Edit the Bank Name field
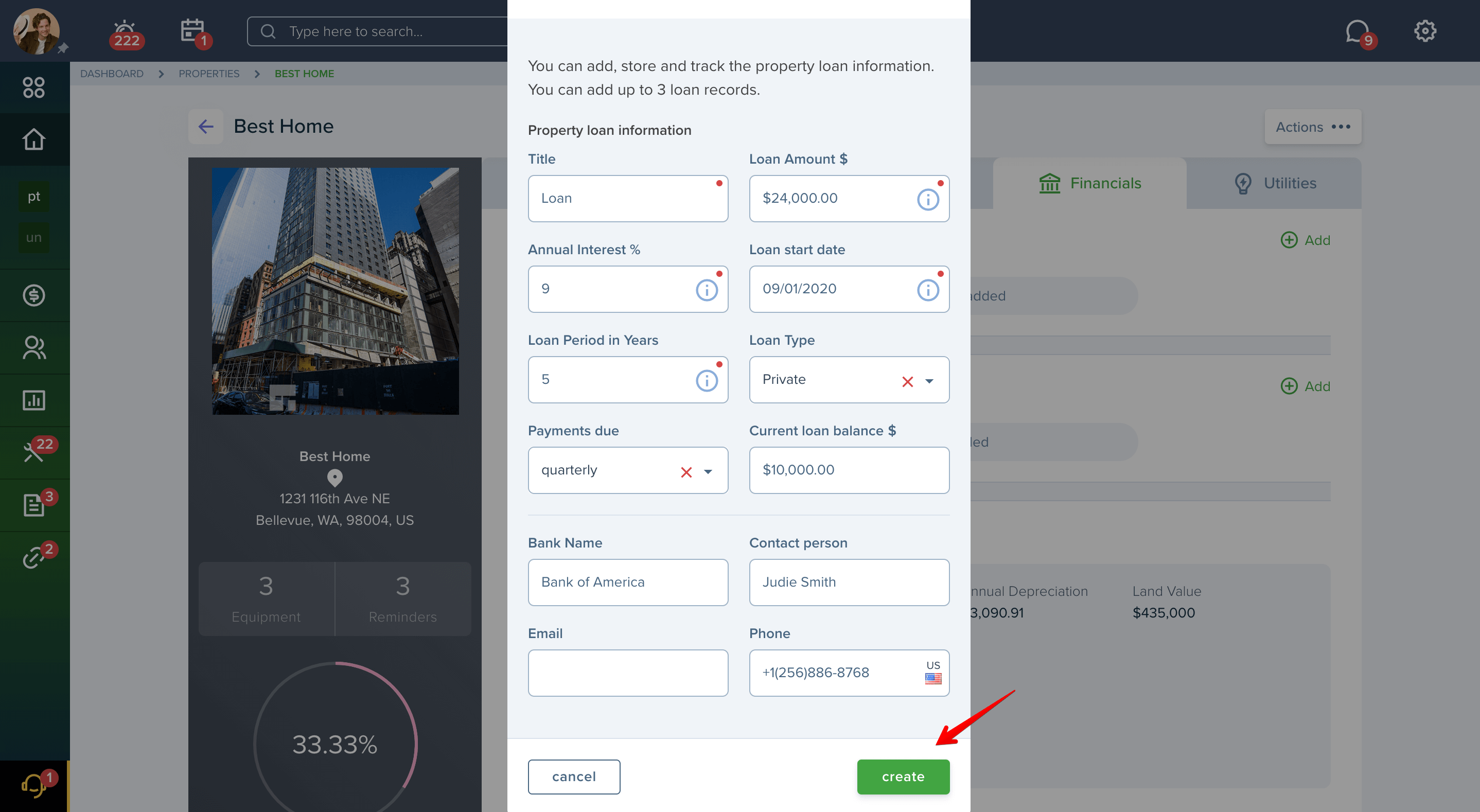 coord(627,582)
